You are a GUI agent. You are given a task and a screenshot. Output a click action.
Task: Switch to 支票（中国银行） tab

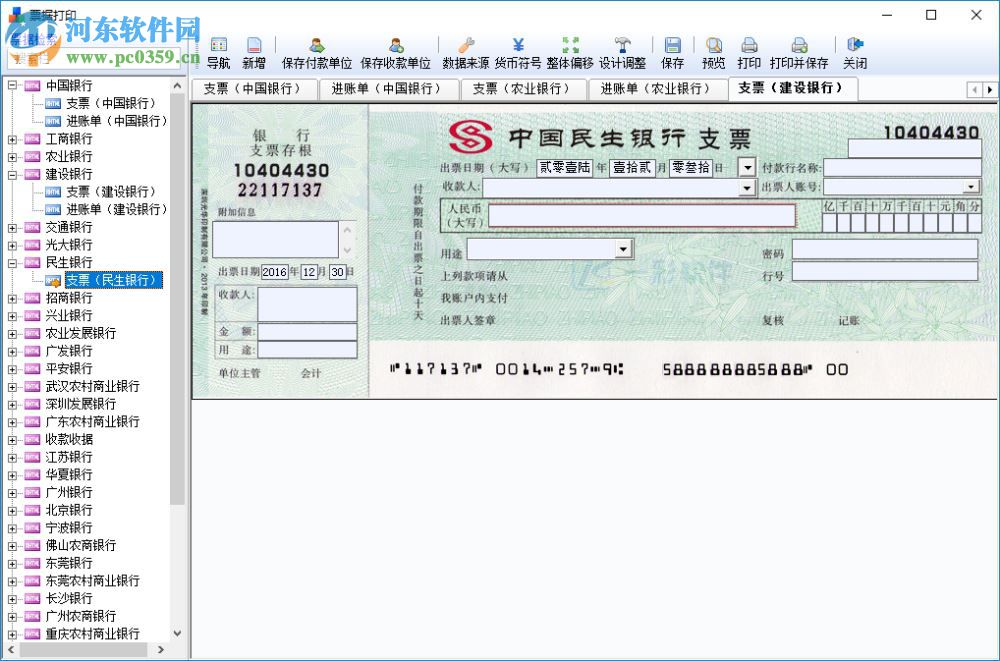coord(253,89)
